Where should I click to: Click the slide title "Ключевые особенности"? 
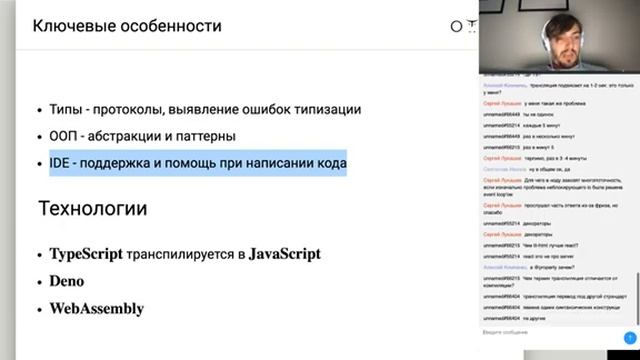point(127,26)
